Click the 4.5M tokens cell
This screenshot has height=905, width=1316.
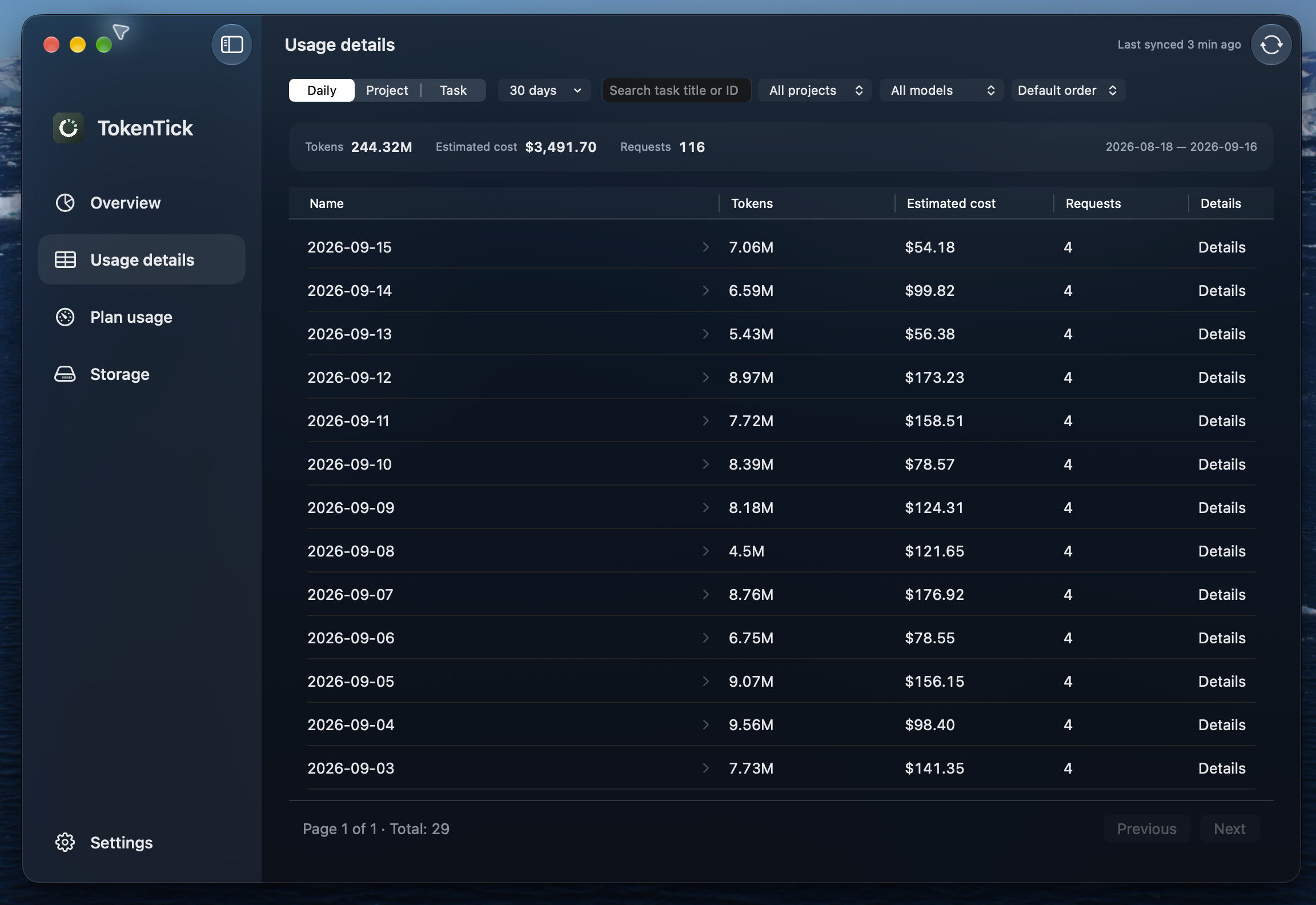(747, 551)
